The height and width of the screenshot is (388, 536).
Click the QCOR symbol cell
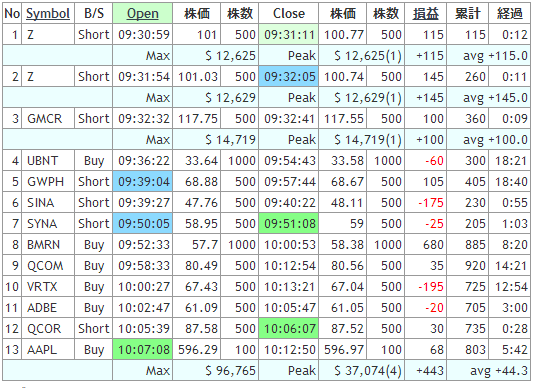pos(48,329)
